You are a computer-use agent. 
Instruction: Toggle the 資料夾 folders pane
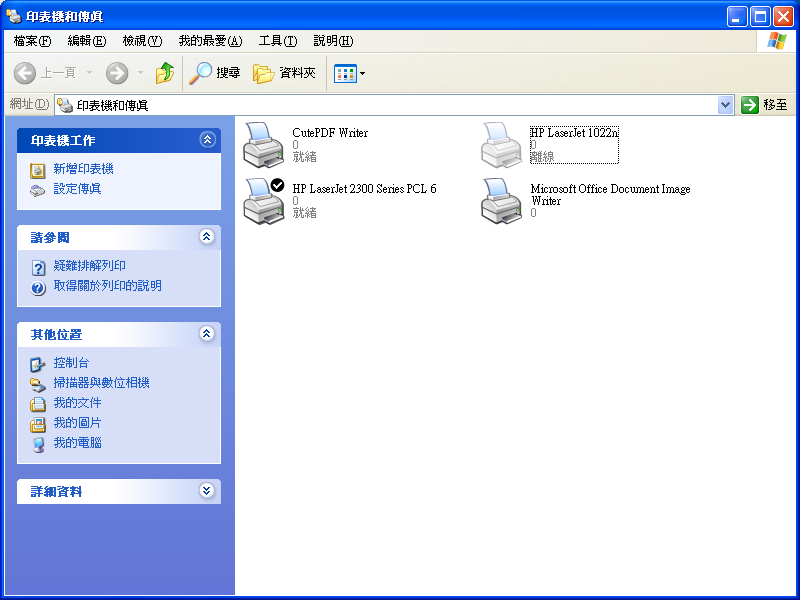pos(285,73)
